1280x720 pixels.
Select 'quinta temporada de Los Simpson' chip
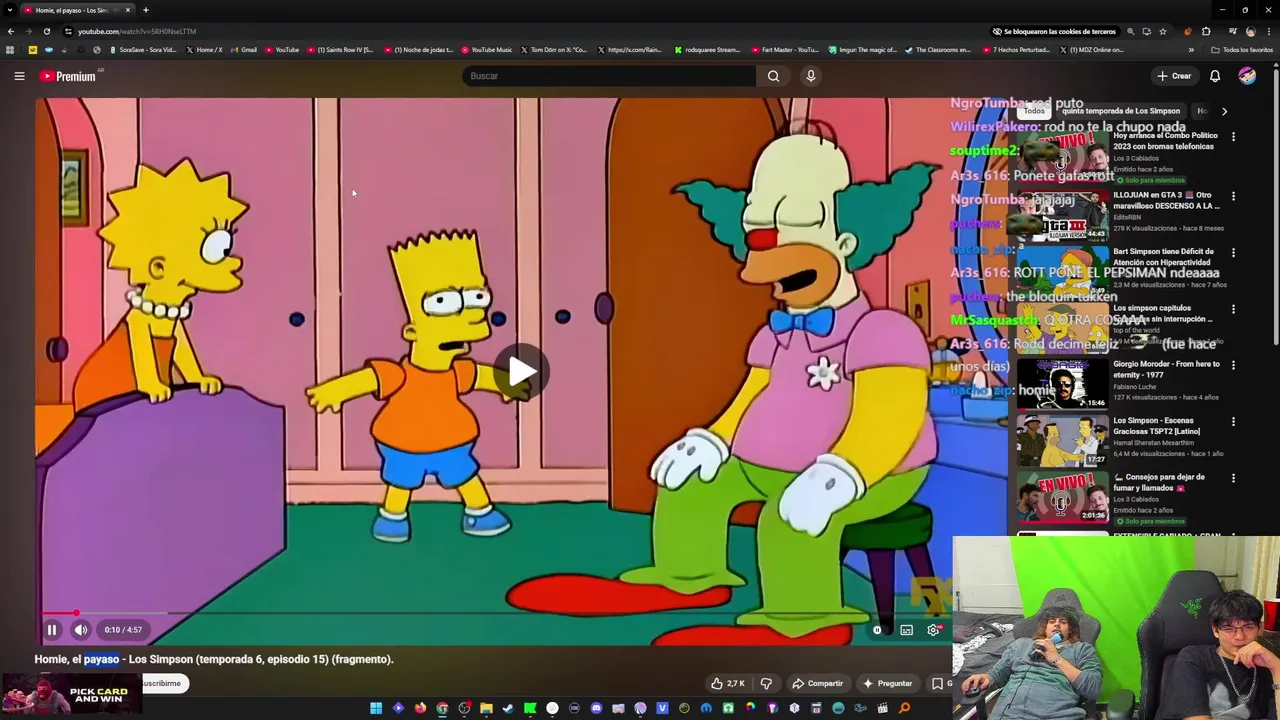tap(1120, 111)
